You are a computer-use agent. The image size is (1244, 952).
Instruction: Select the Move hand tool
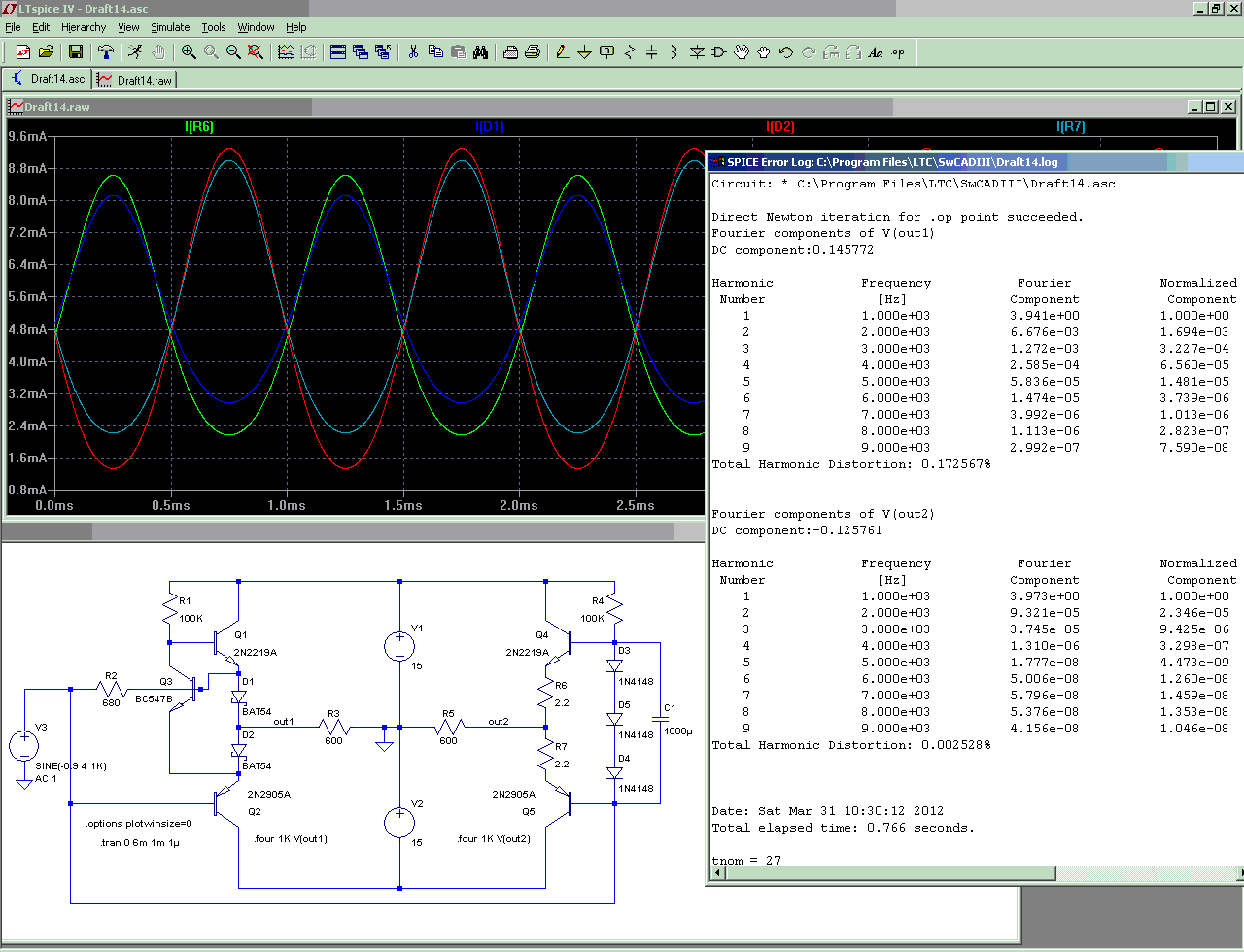point(742,52)
